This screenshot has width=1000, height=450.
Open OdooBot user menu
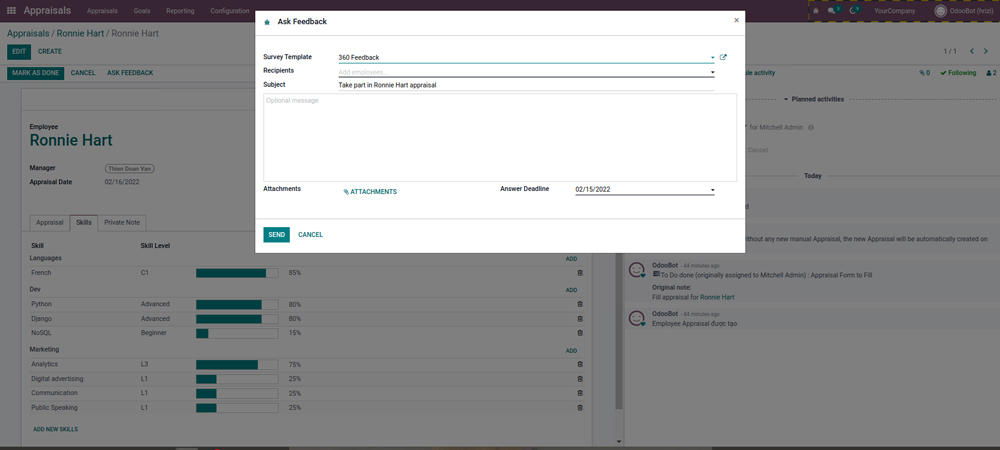coord(963,11)
